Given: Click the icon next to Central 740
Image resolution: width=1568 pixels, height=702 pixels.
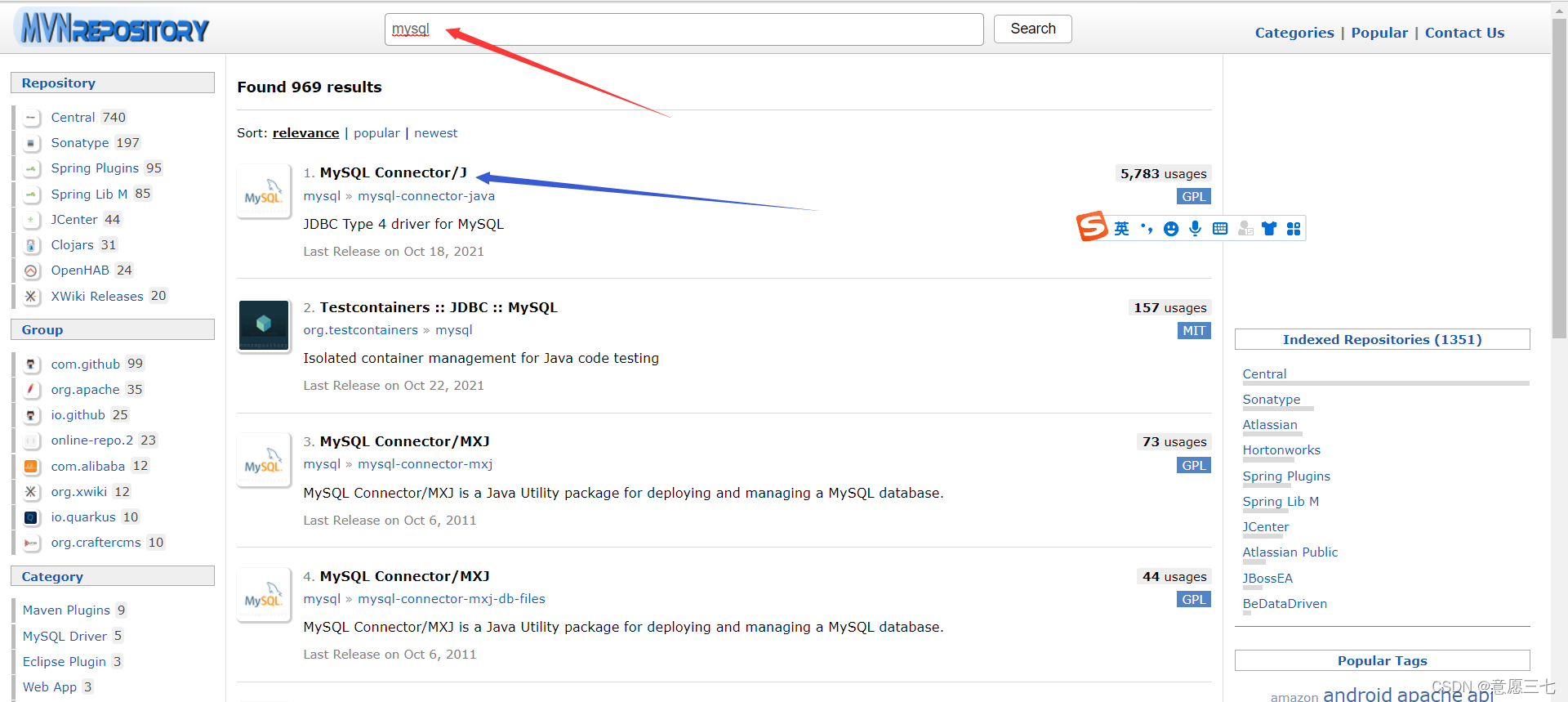Looking at the screenshot, I should [31, 118].
